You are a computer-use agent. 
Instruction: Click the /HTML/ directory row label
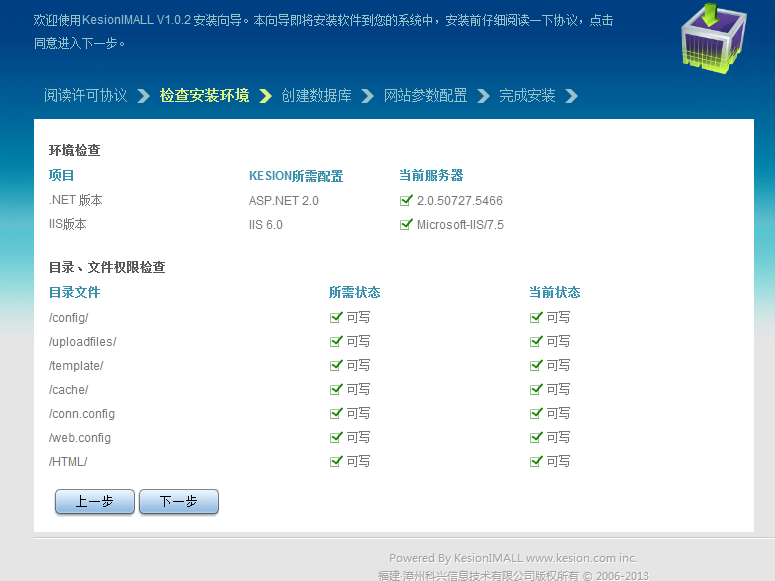68,462
